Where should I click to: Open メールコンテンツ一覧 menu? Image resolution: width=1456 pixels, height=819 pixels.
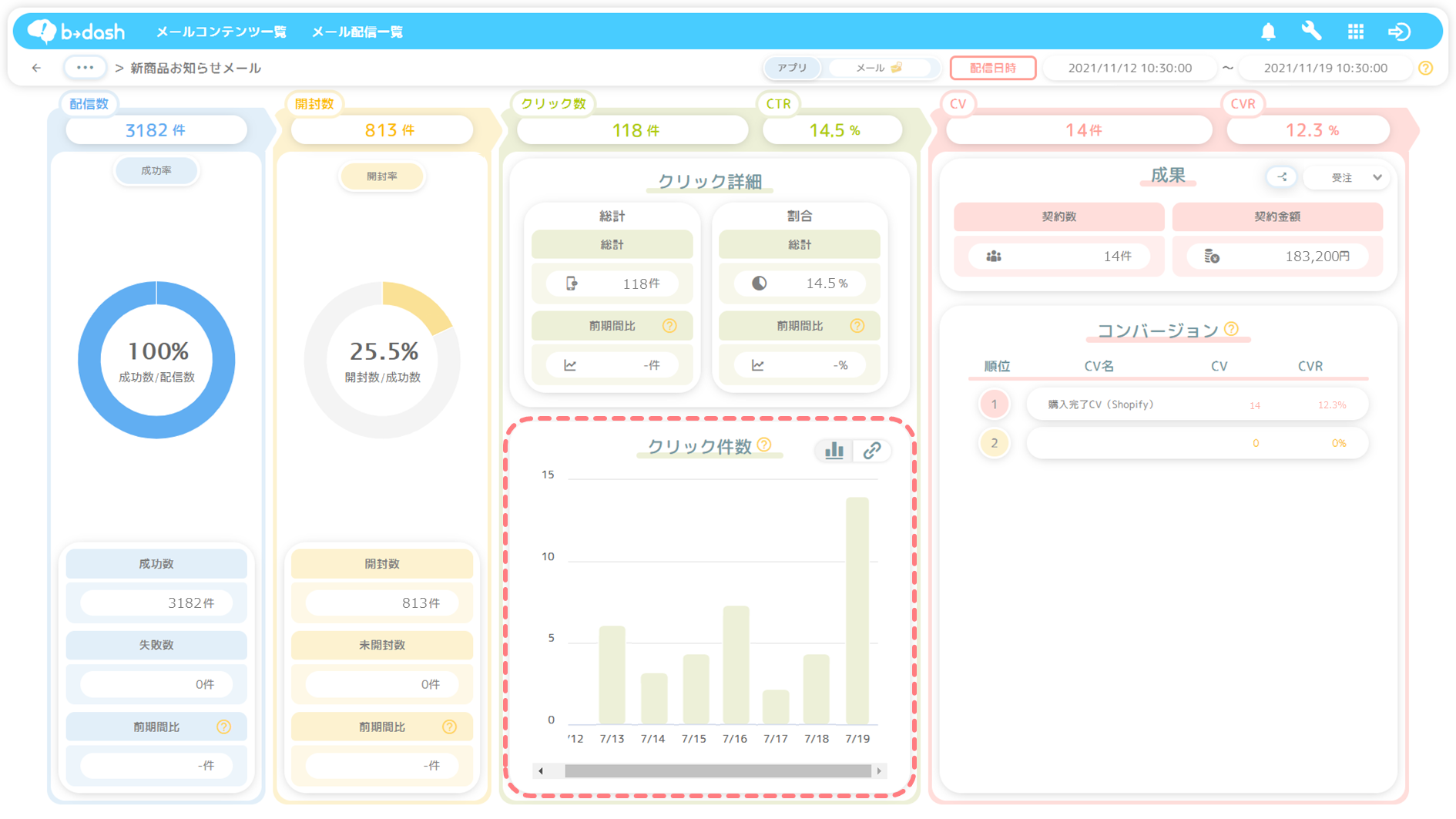point(221,32)
